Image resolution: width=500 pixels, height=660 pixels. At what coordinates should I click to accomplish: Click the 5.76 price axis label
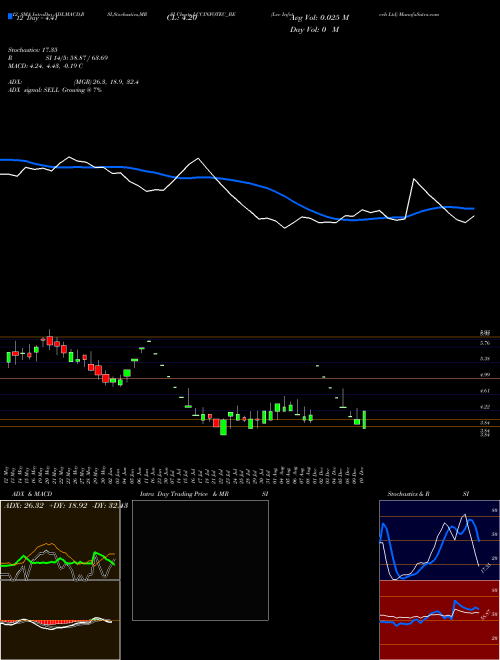(x=485, y=343)
